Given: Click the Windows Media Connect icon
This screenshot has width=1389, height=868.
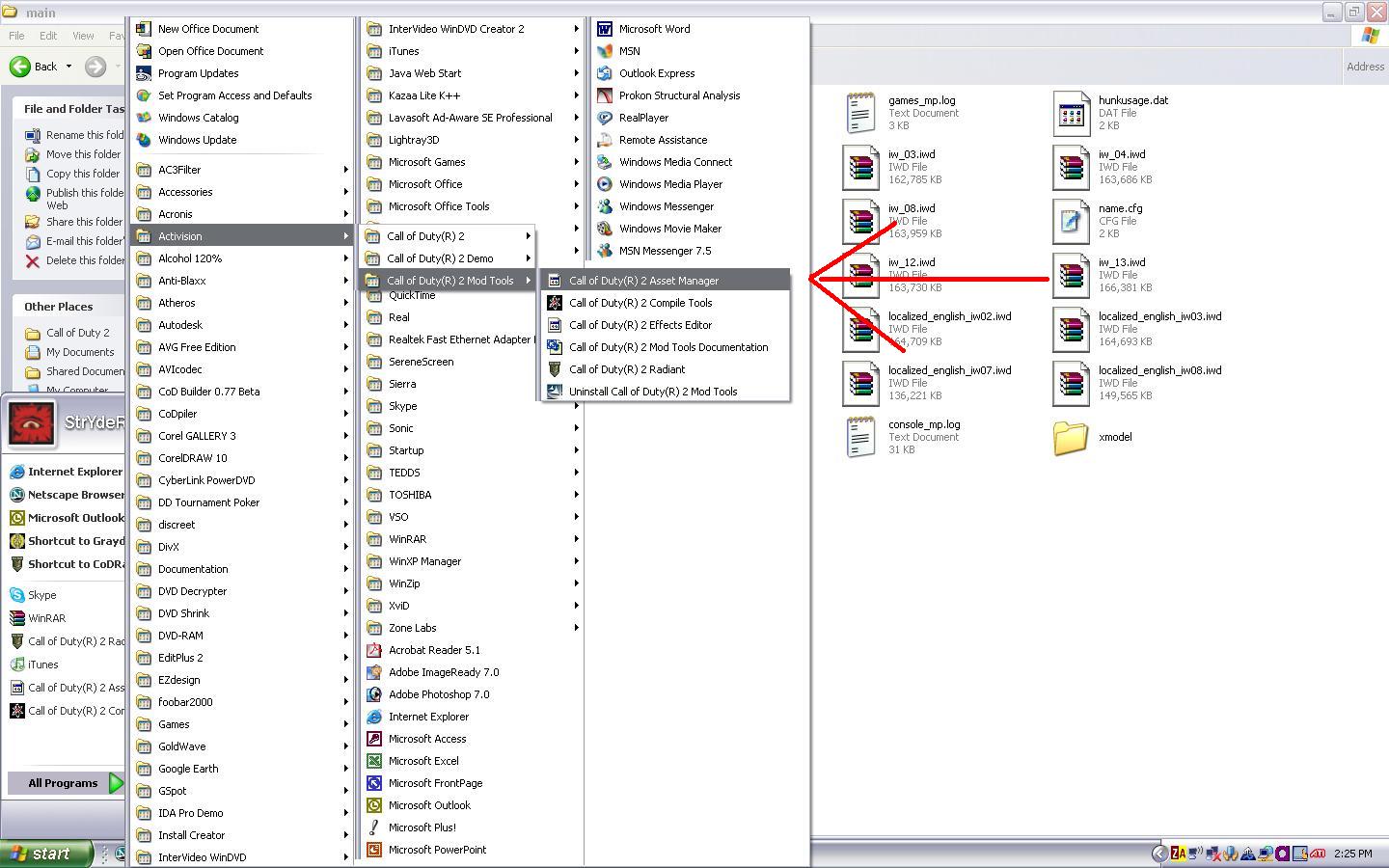Looking at the screenshot, I should (x=605, y=162).
